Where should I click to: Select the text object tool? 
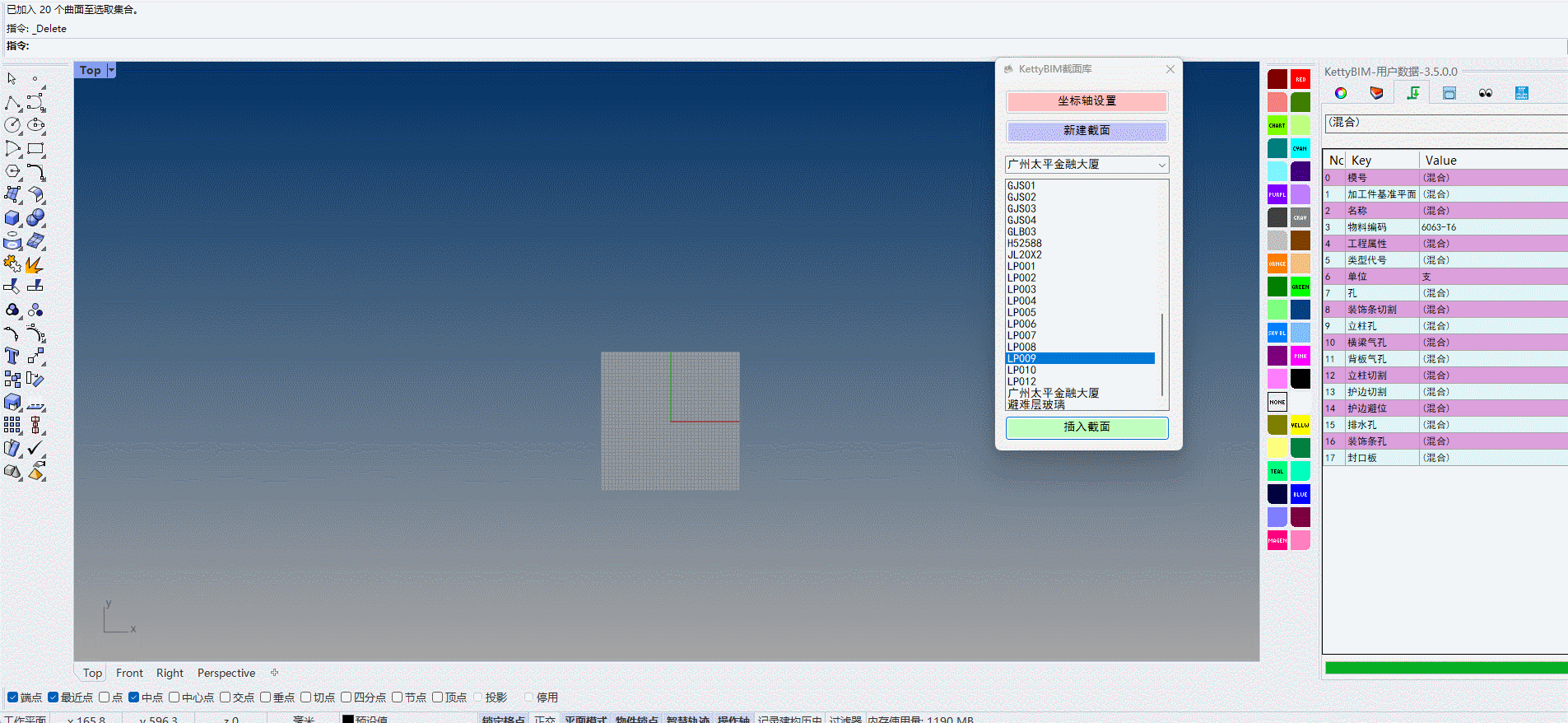pyautogui.click(x=12, y=356)
